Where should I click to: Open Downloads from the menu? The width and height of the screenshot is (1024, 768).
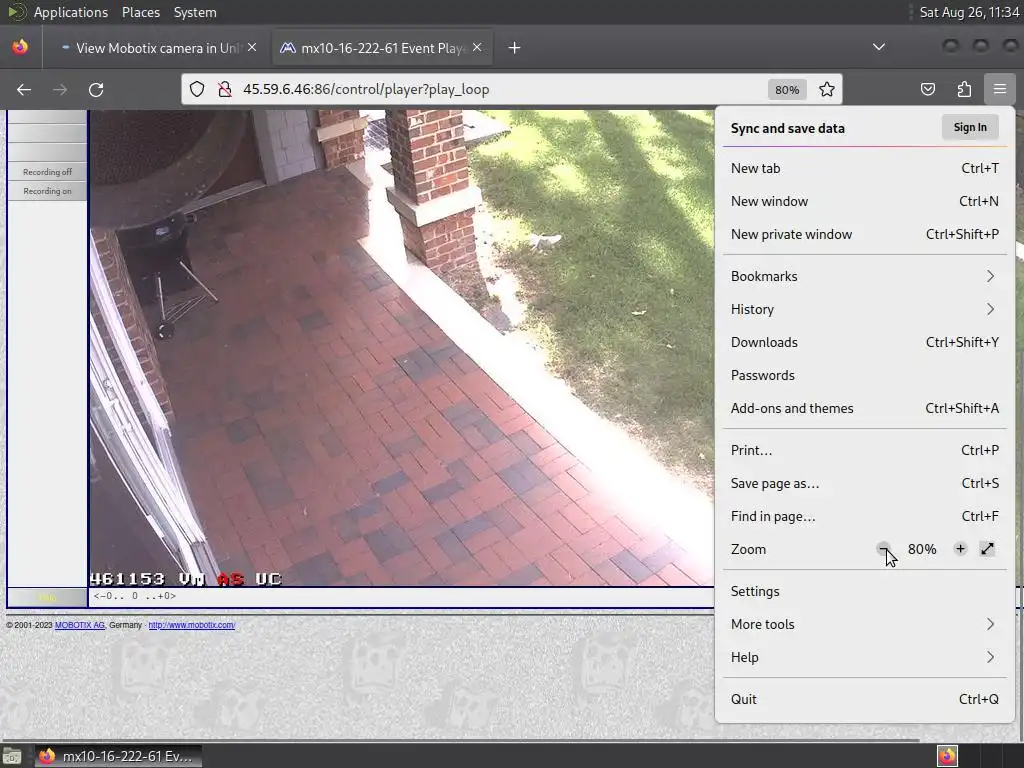tap(865, 342)
